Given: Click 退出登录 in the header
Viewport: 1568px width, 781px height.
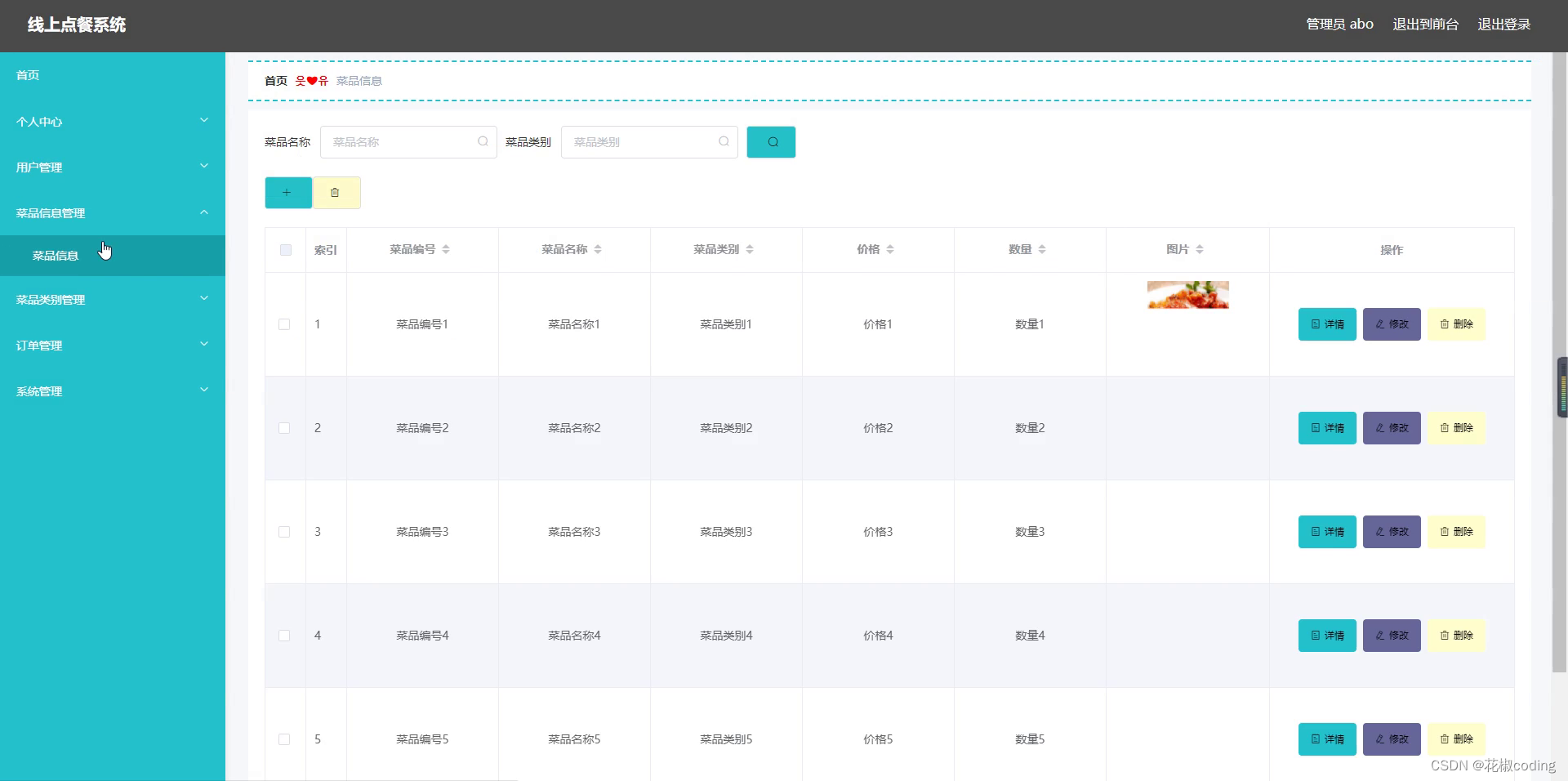Looking at the screenshot, I should pos(1503,25).
